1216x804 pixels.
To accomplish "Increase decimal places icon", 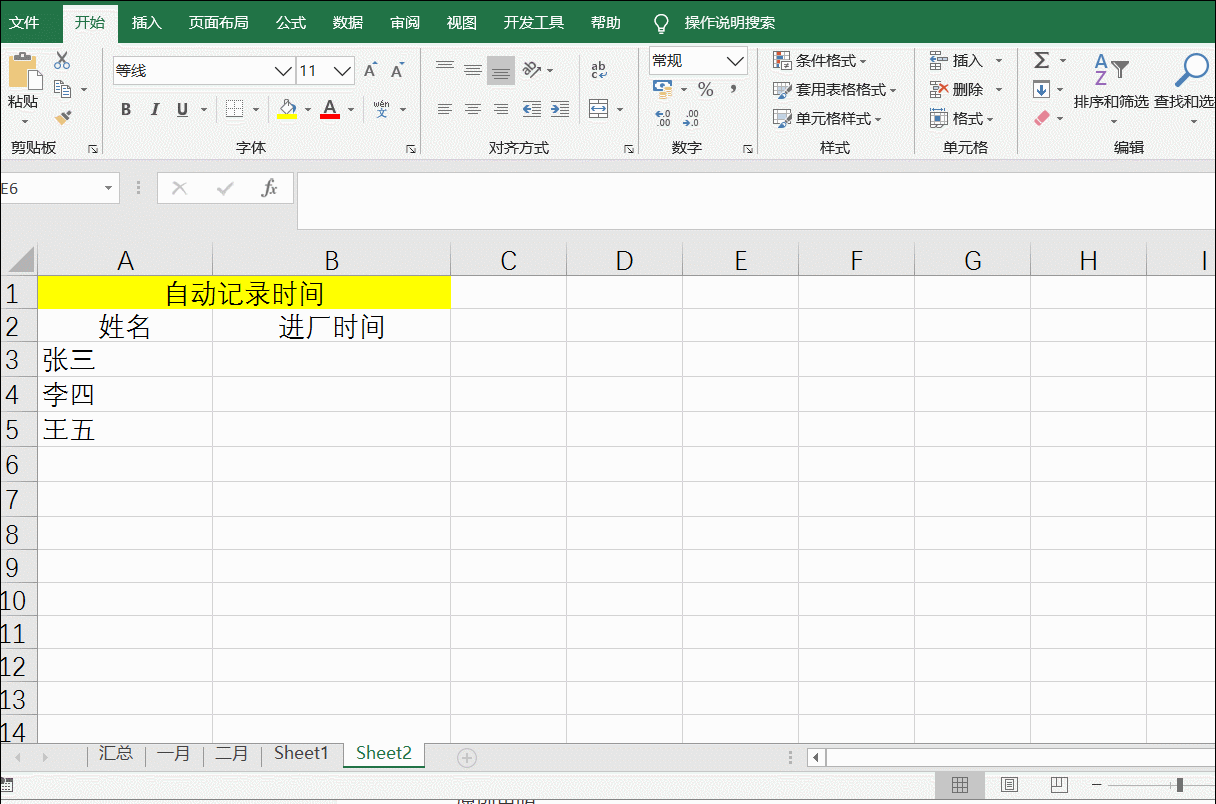I will [663, 119].
